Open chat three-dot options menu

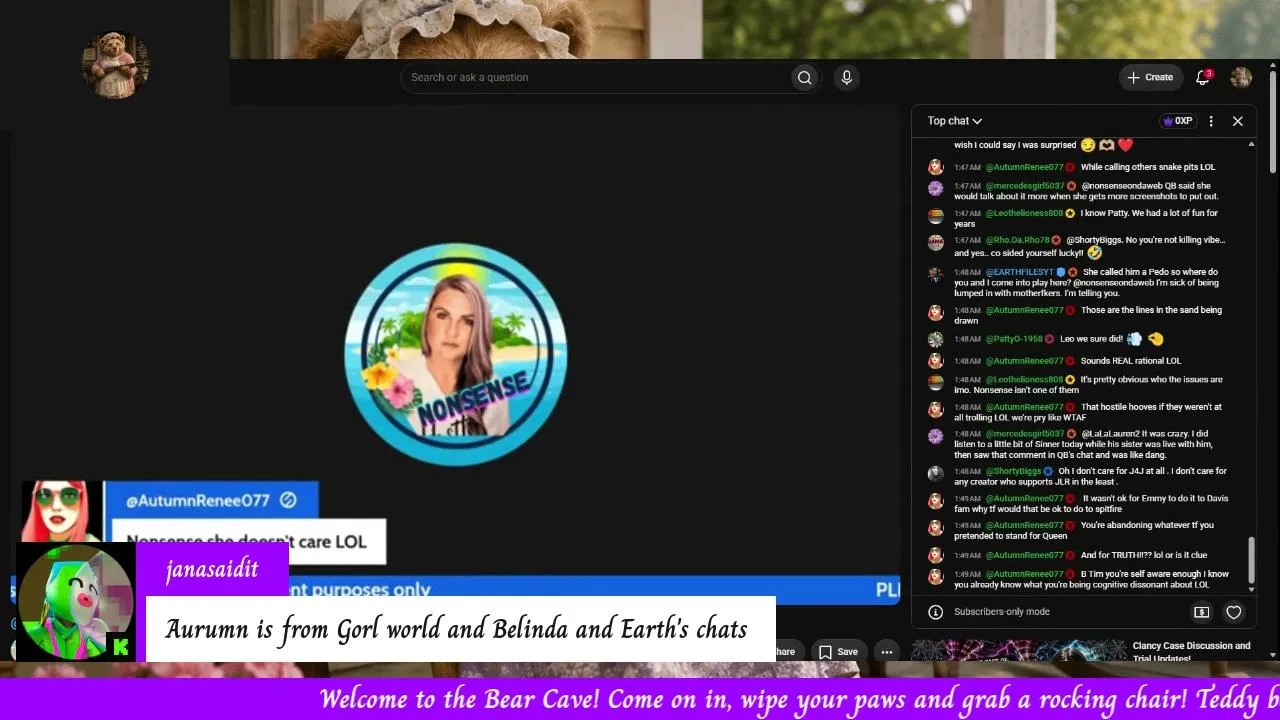coord(1211,121)
